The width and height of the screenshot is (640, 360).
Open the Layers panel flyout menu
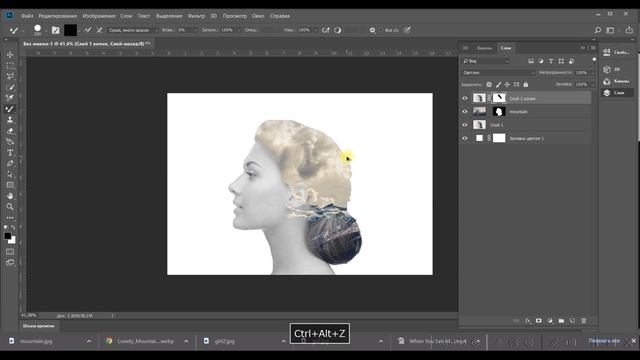coord(593,48)
